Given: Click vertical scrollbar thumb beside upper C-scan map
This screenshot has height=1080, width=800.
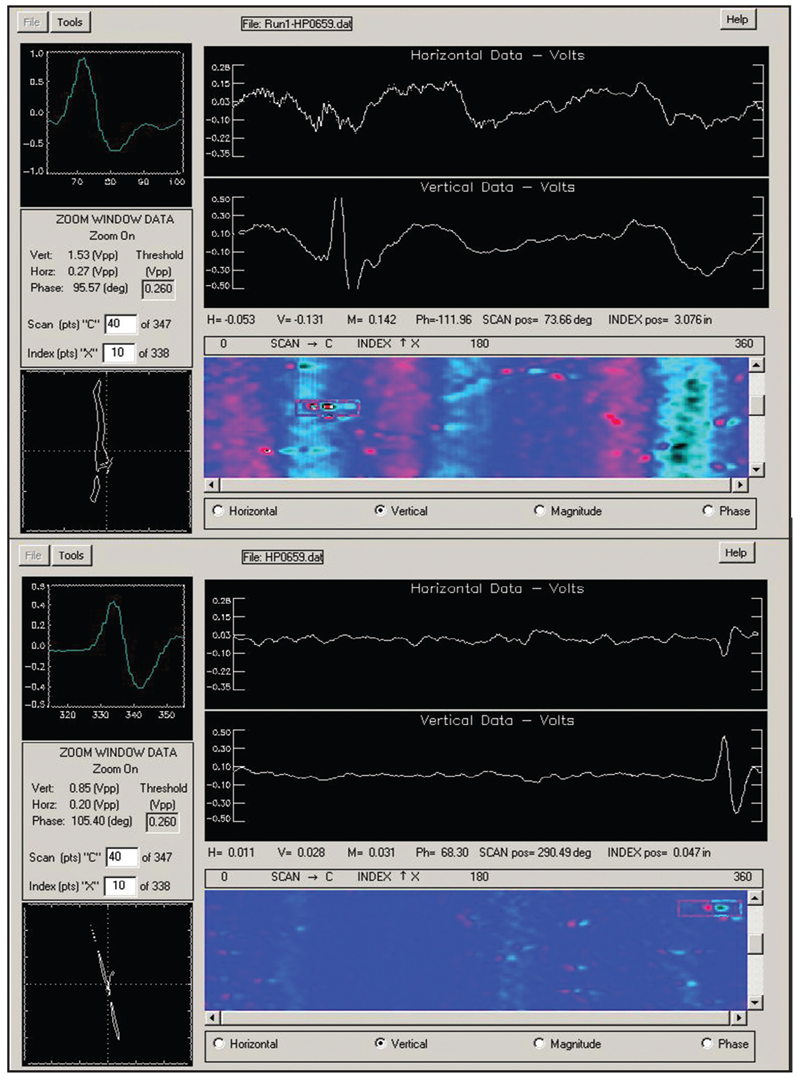Looking at the screenshot, I should (x=757, y=405).
